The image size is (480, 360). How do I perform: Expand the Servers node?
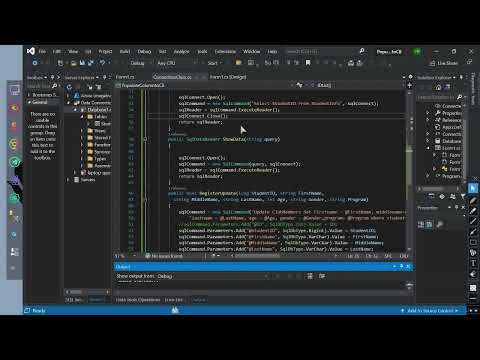[68, 180]
